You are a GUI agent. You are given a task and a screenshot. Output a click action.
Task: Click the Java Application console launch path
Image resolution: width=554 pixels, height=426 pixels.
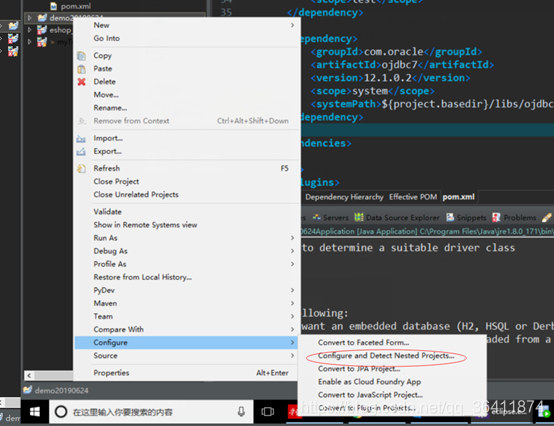tap(427, 232)
